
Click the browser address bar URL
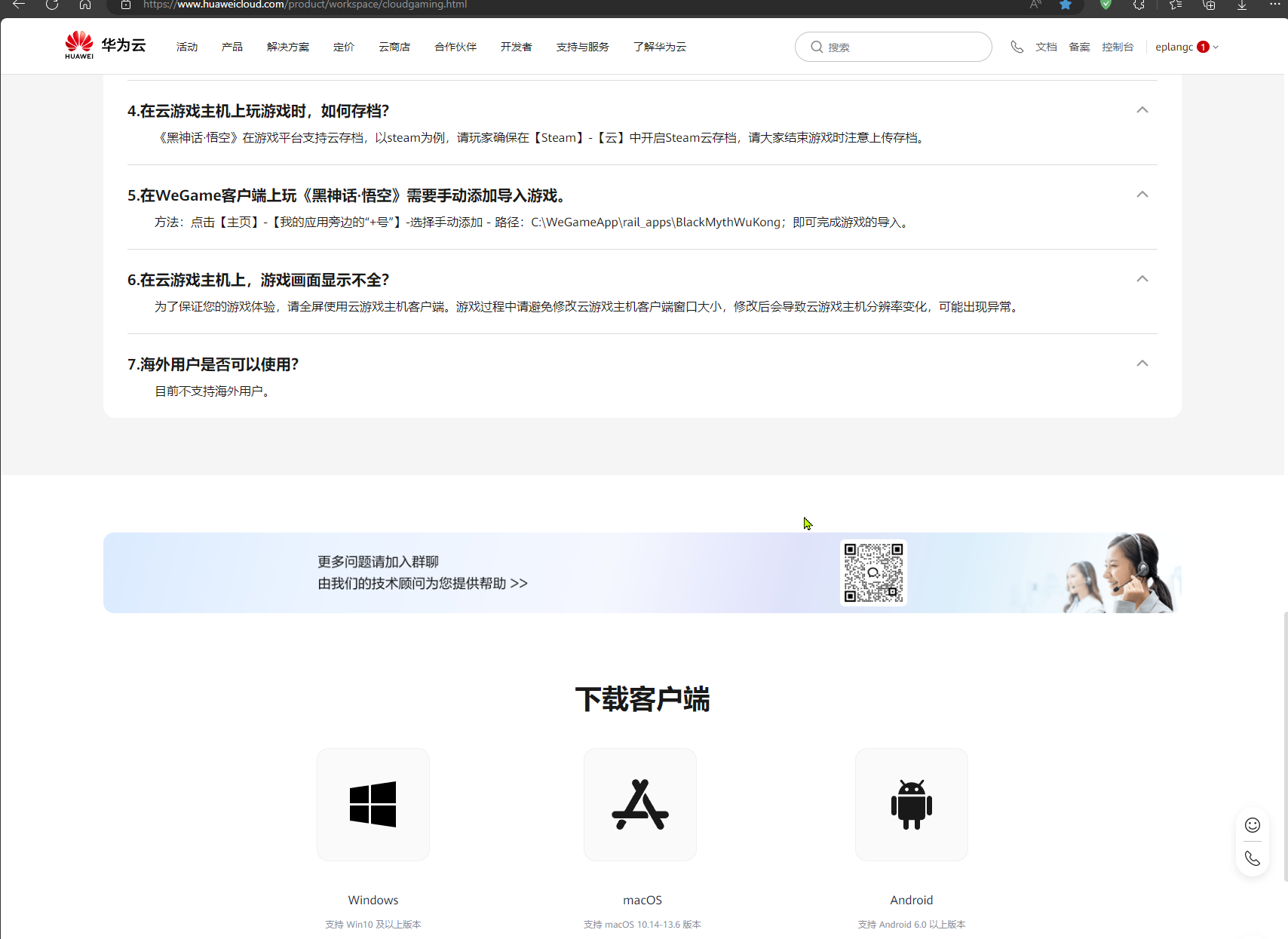(305, 5)
